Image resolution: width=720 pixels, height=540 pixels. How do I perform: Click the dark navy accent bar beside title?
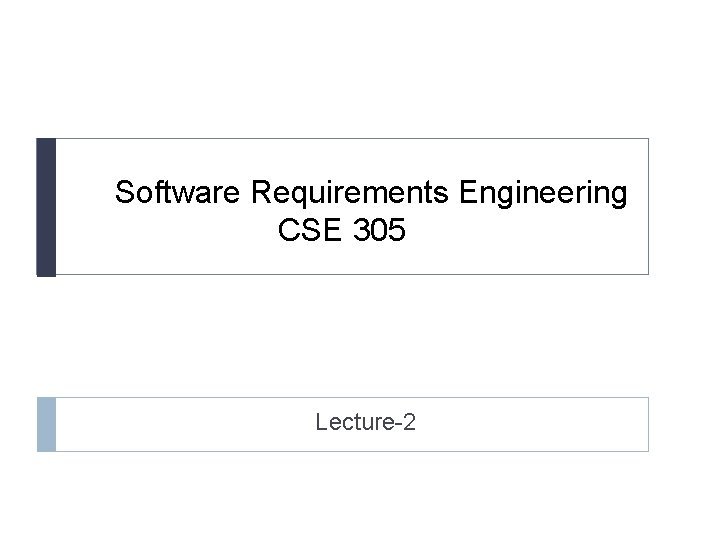coord(46,206)
